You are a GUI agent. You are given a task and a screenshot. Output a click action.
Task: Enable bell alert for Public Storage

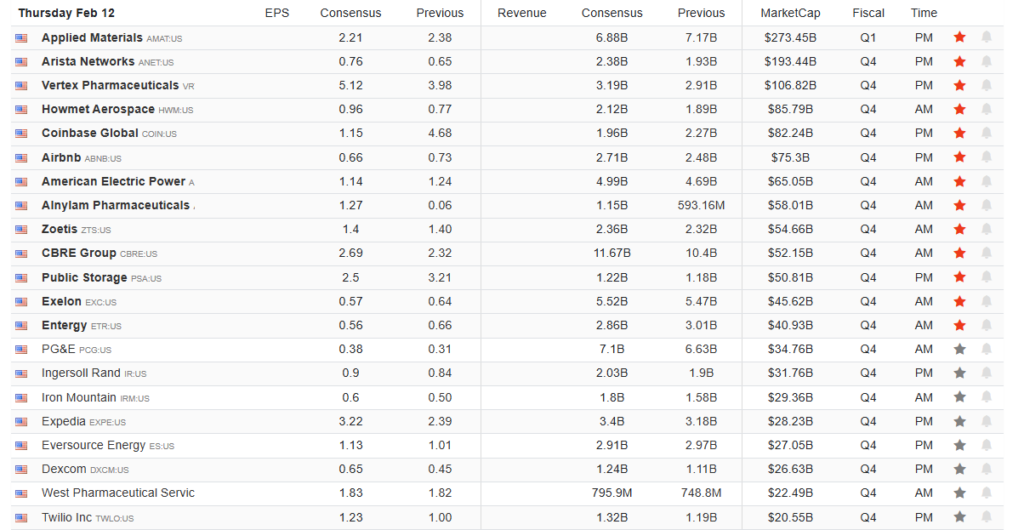(986, 278)
